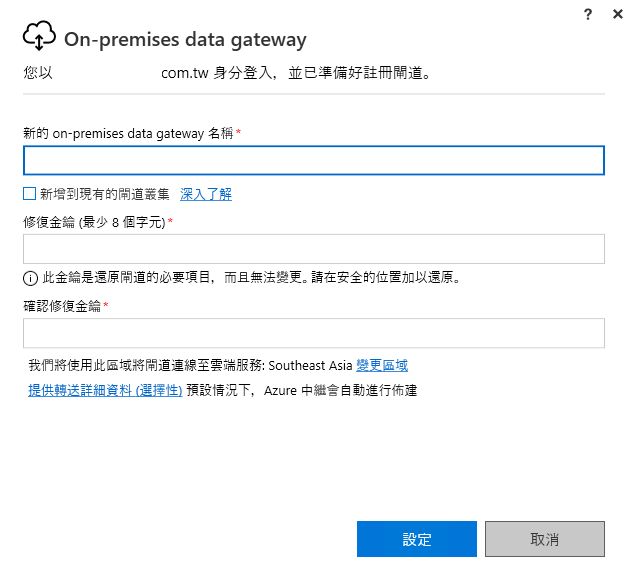Image resolution: width=625 pixels, height=576 pixels.
Task: Focus the new gateway name field
Action: coord(313,161)
